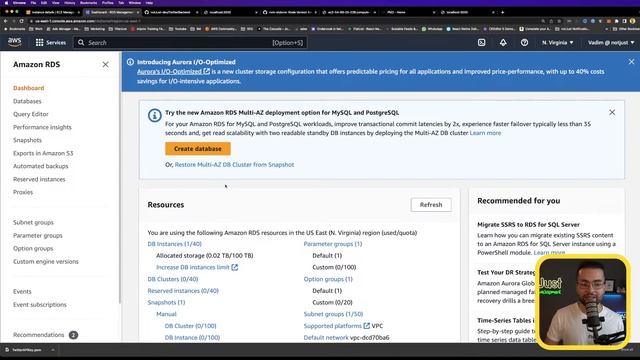Open Supported platforms link
The width and height of the screenshot is (640, 360).
pos(337,326)
